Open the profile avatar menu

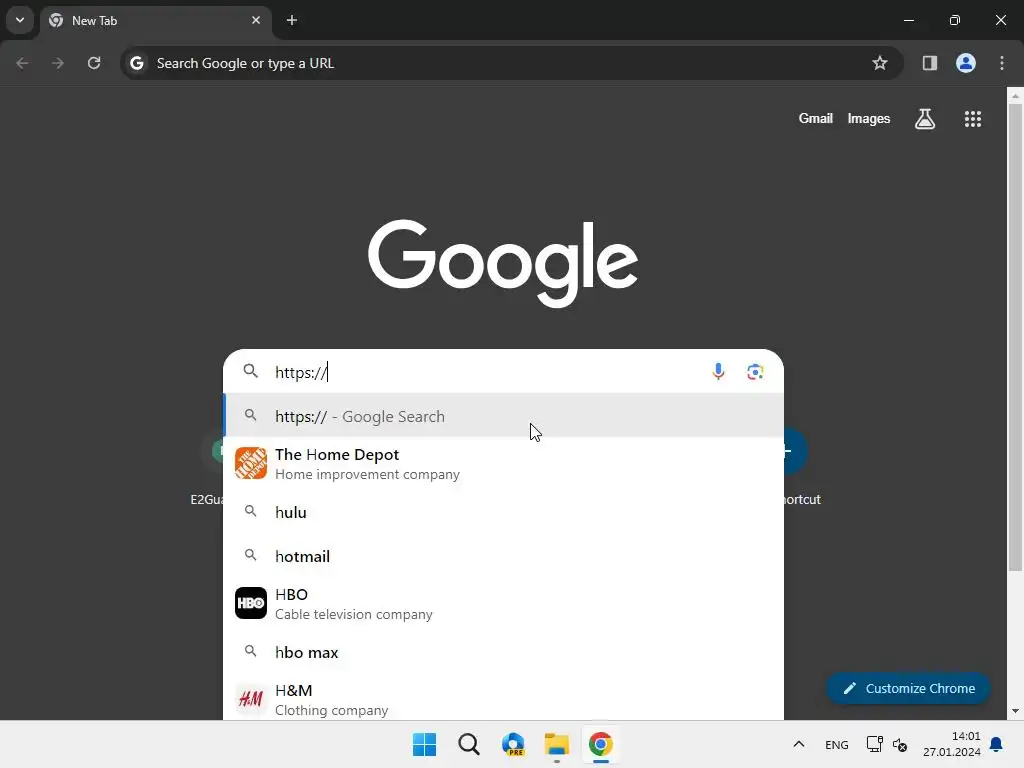(x=966, y=63)
